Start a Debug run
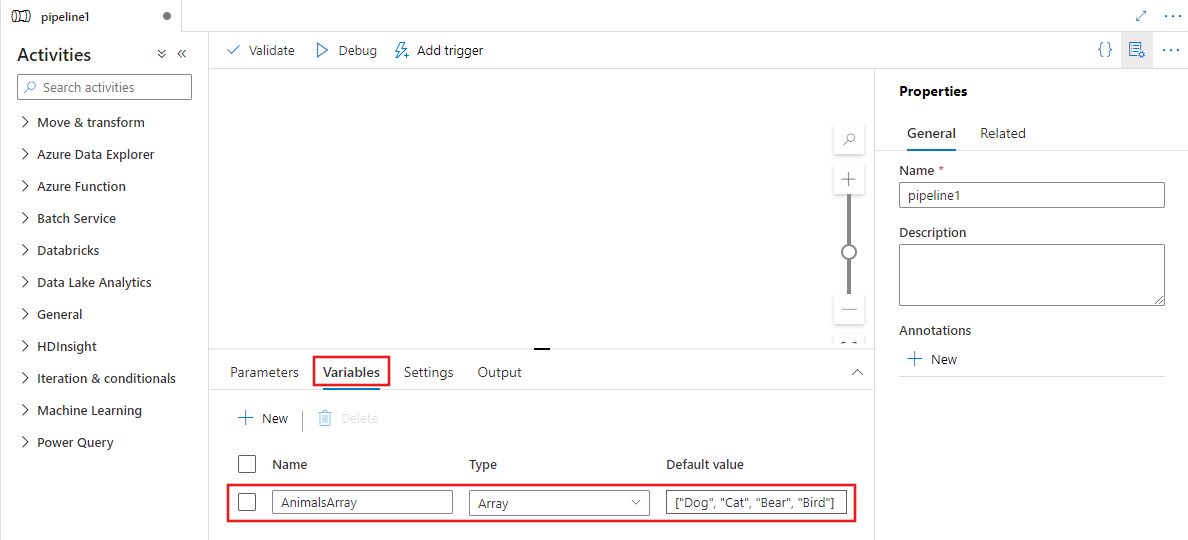Viewport: 1188px width, 540px height. coord(345,51)
